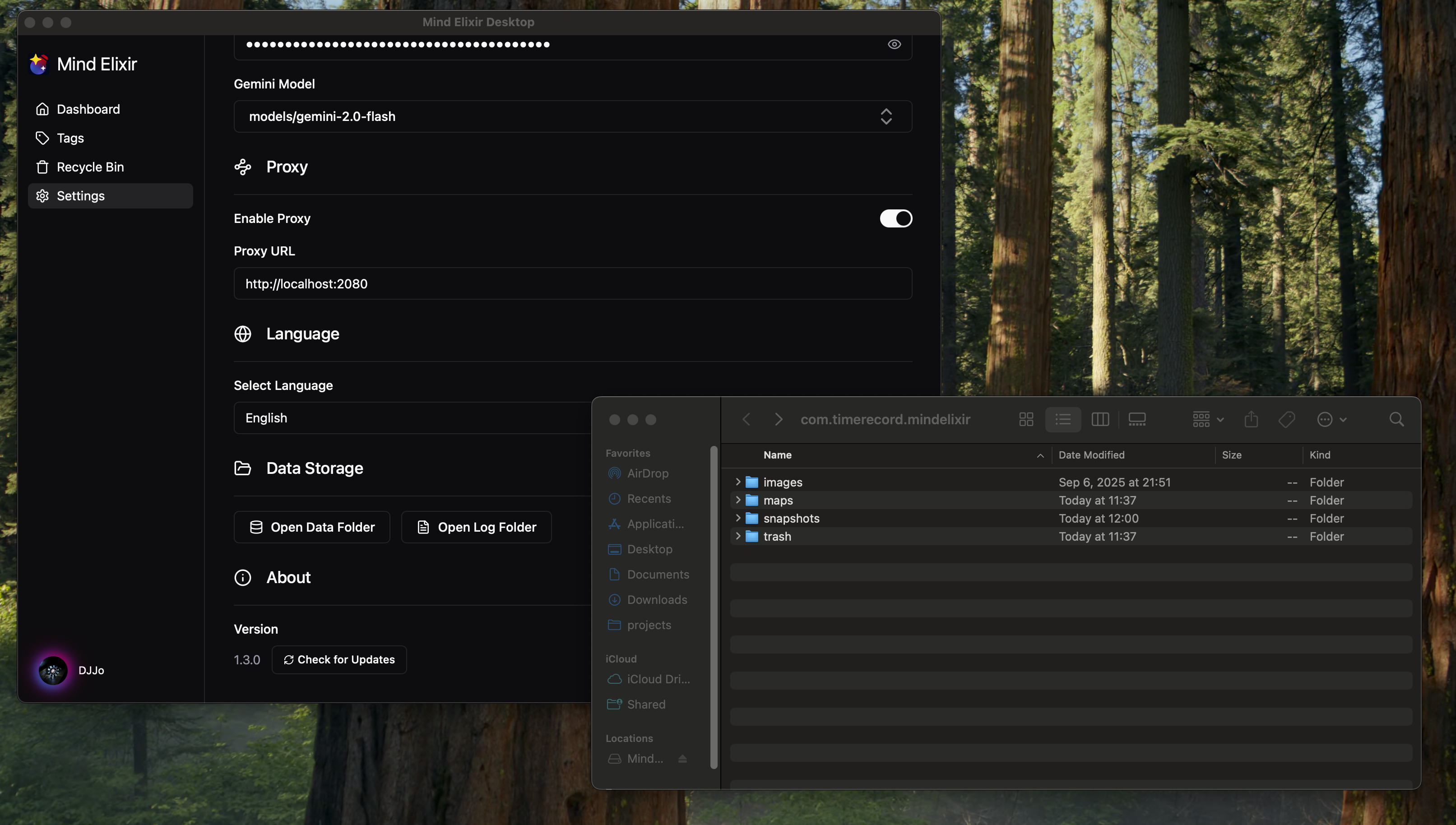Image resolution: width=1456 pixels, height=825 pixels.
Task: Reveal API key with eye icon
Action: tap(894, 44)
